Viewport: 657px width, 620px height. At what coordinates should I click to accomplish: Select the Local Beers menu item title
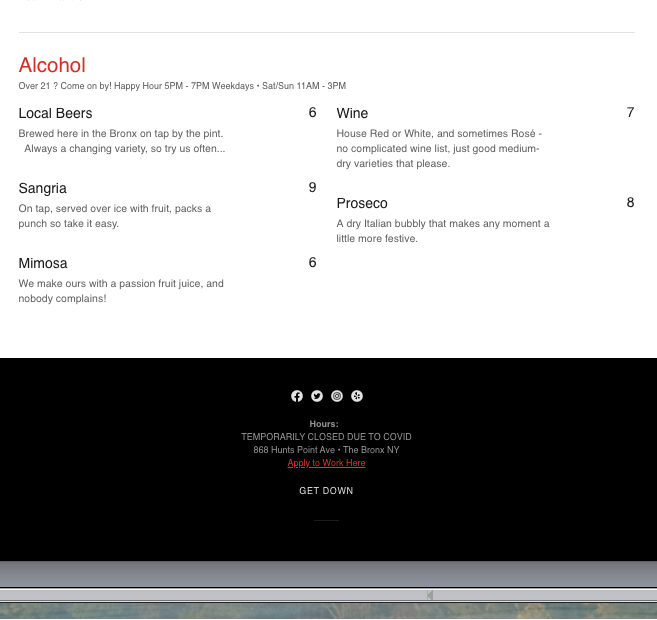click(x=55, y=113)
